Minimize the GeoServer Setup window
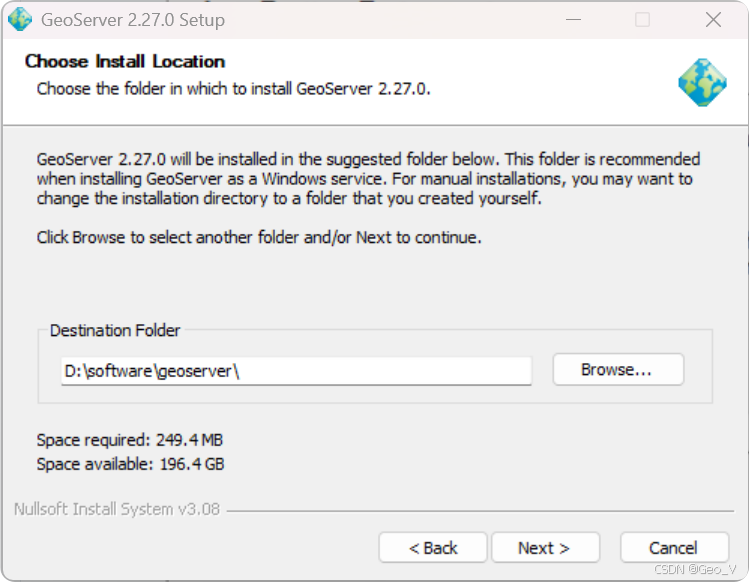The height and width of the screenshot is (582, 749). click(x=573, y=20)
